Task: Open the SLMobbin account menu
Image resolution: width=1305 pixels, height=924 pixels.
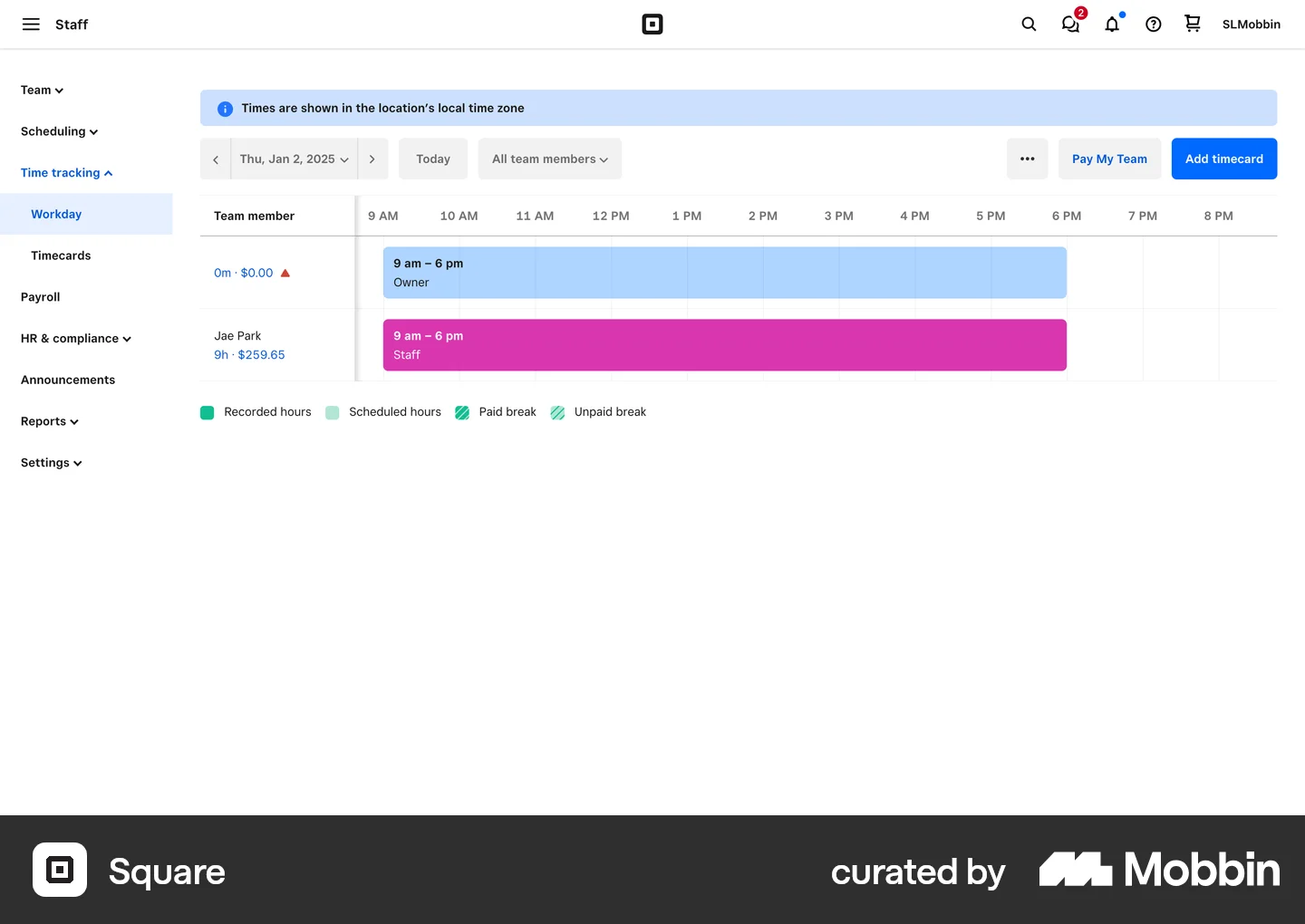Action: [1251, 24]
